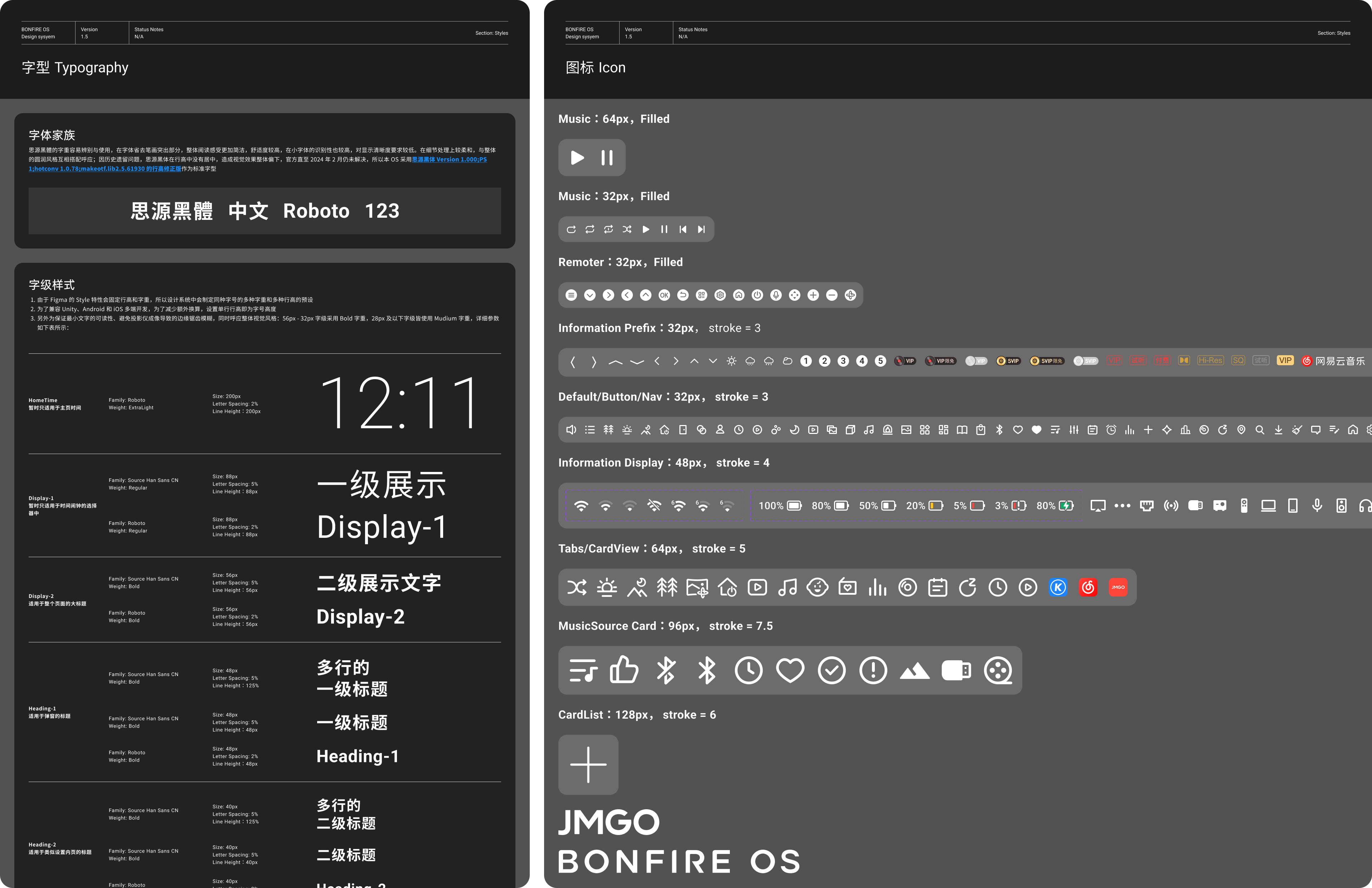The image size is (1372, 888).
Task: Click the exclamation circle icon in MusicSource Card
Action: [873, 670]
